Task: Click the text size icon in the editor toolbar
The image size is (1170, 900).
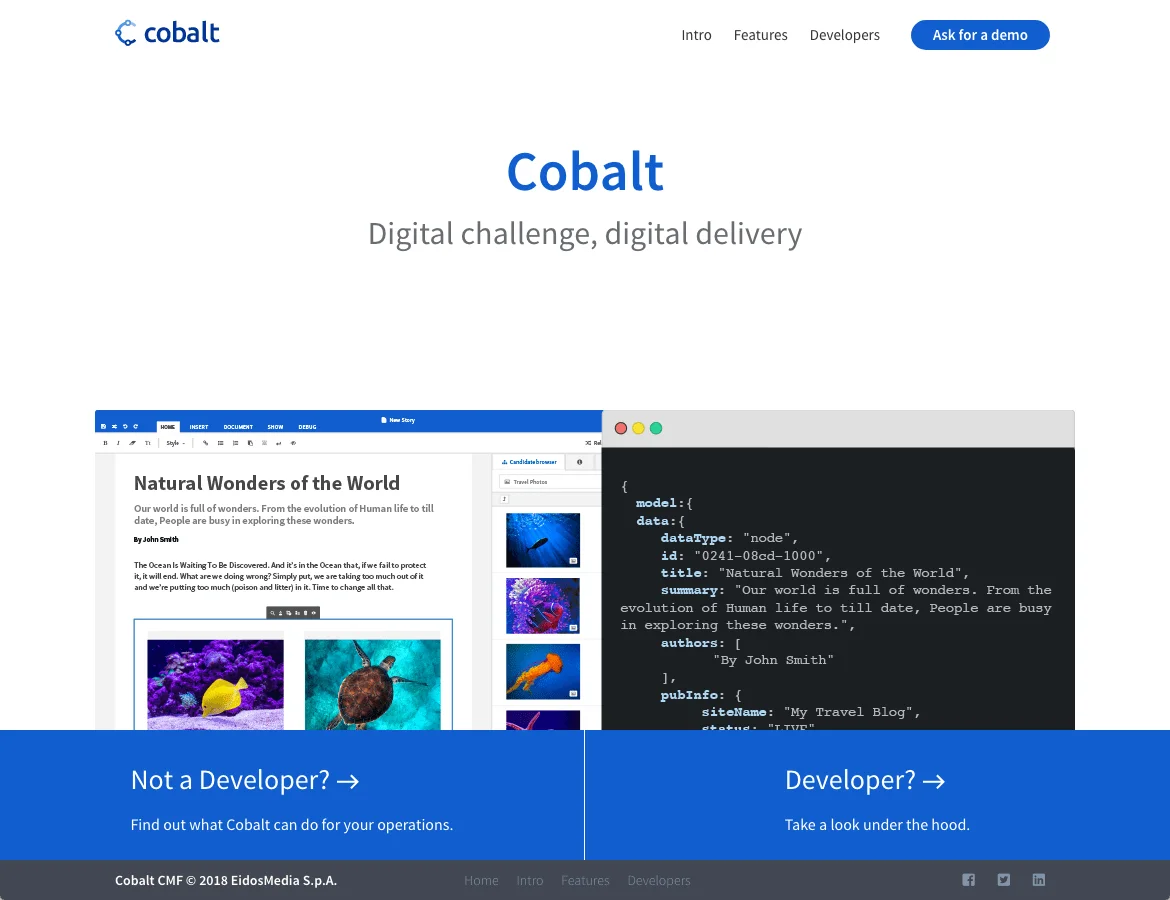Action: tap(148, 443)
